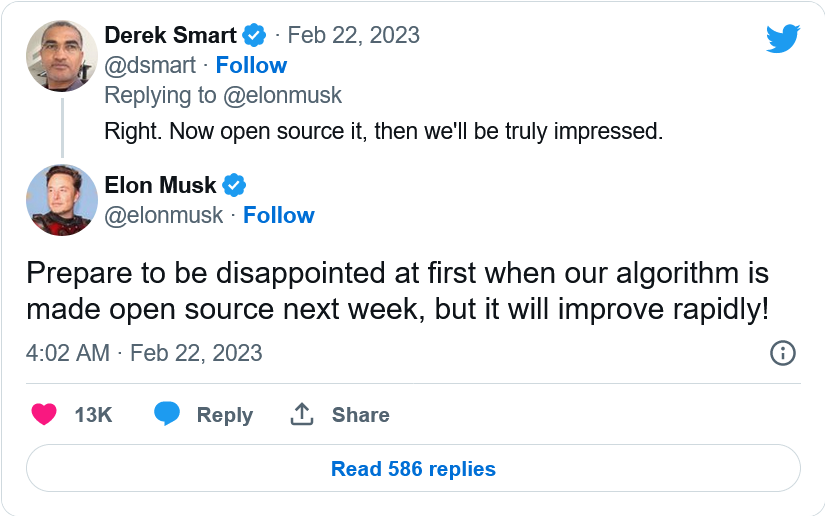
Task: Click the Twitter bird logo
Action: coord(782,39)
